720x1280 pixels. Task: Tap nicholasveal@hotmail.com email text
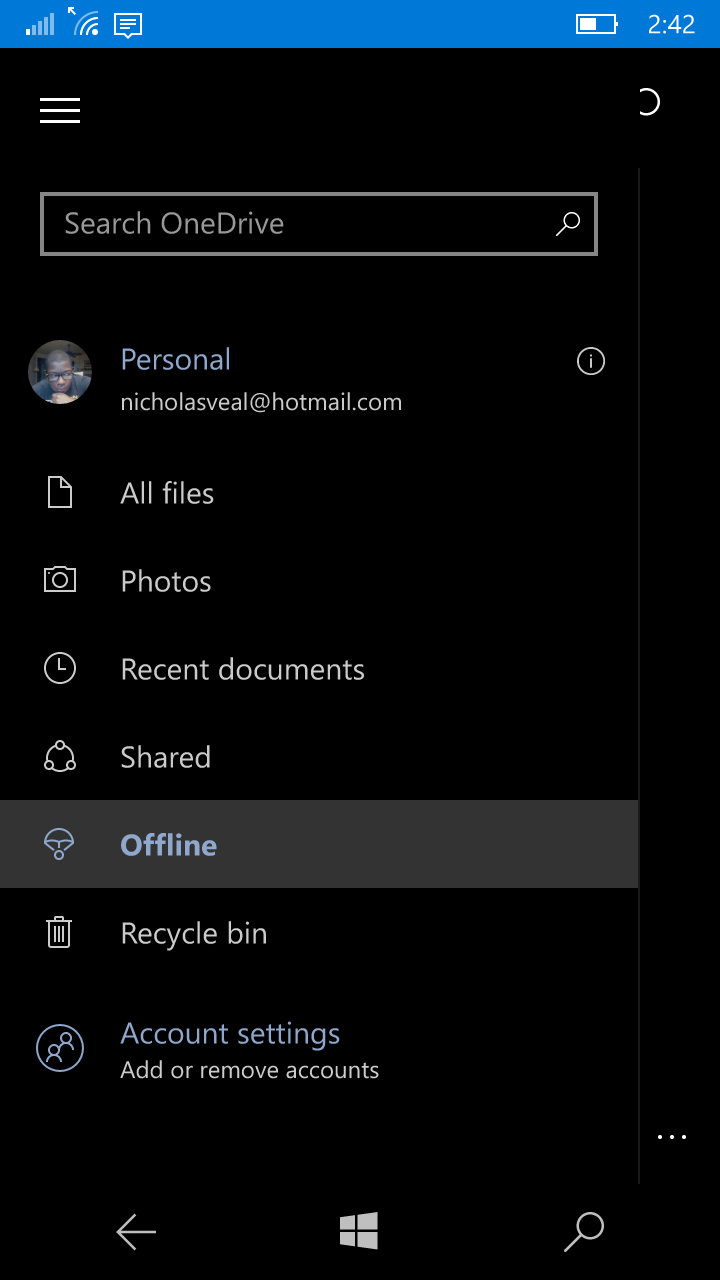pos(261,402)
